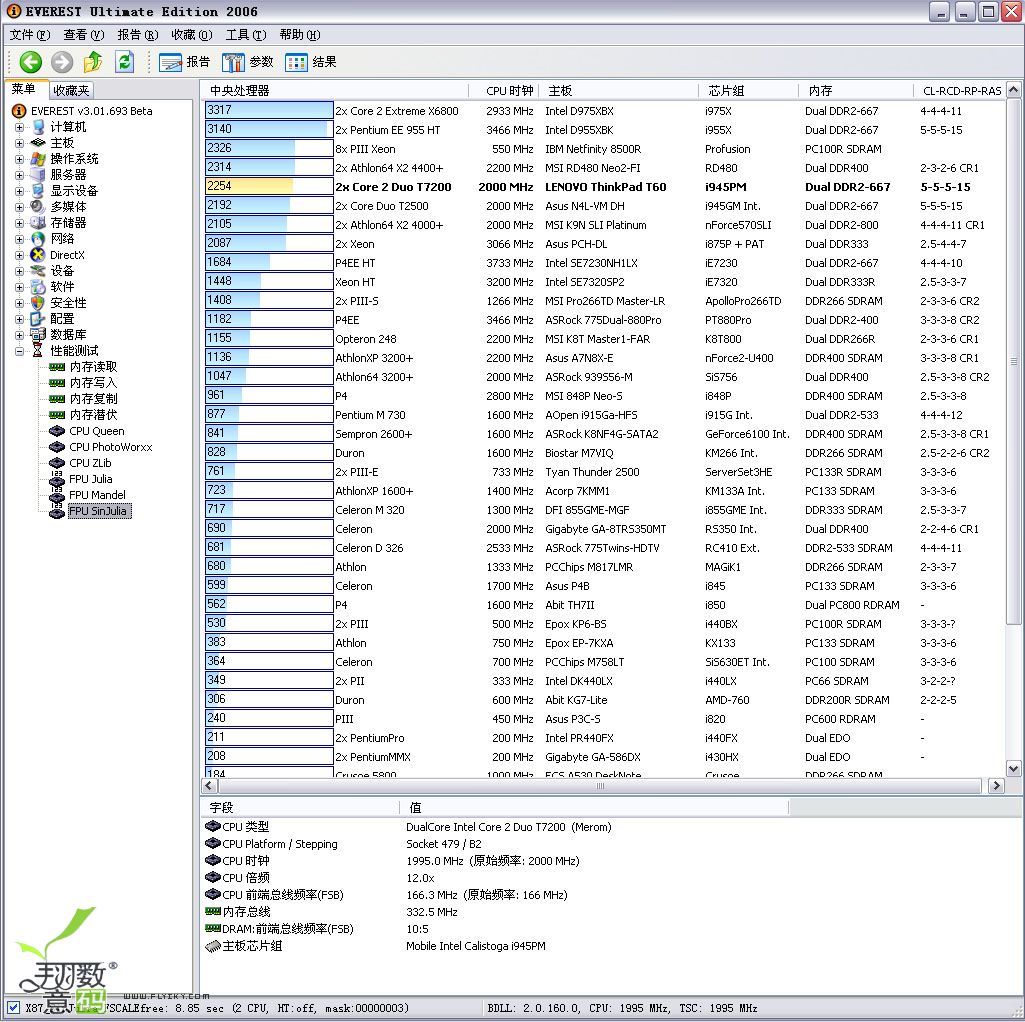Image resolution: width=1025 pixels, height=1022 pixels.
Task: Expand the 主板 tree node
Action: [19, 143]
